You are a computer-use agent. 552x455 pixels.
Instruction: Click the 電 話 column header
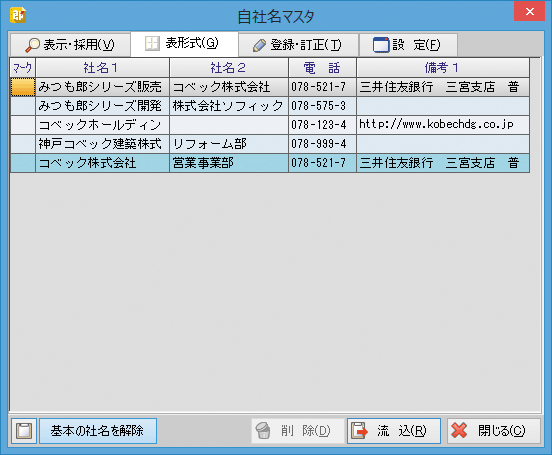pos(322,68)
